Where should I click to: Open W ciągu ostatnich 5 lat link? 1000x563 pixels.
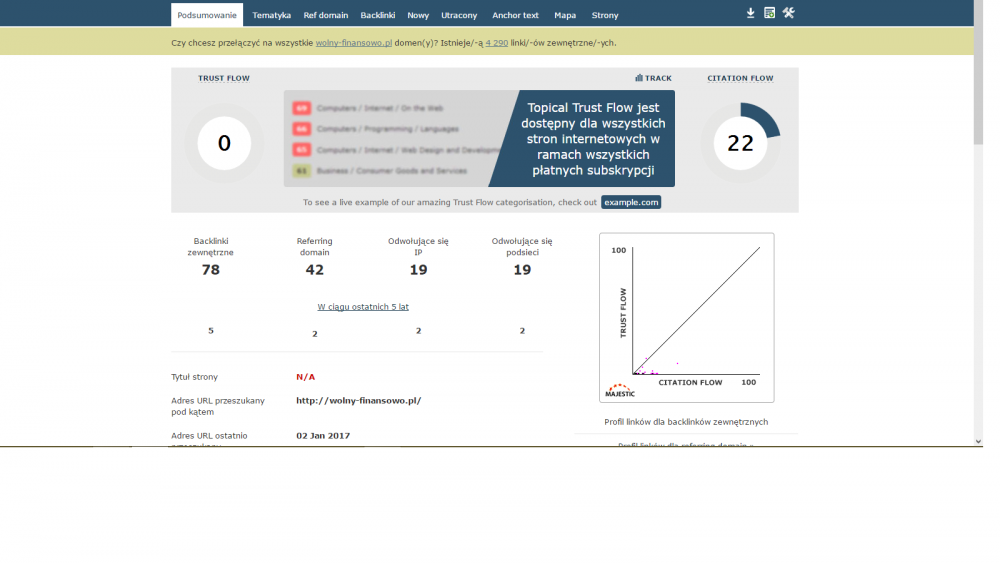tap(363, 307)
